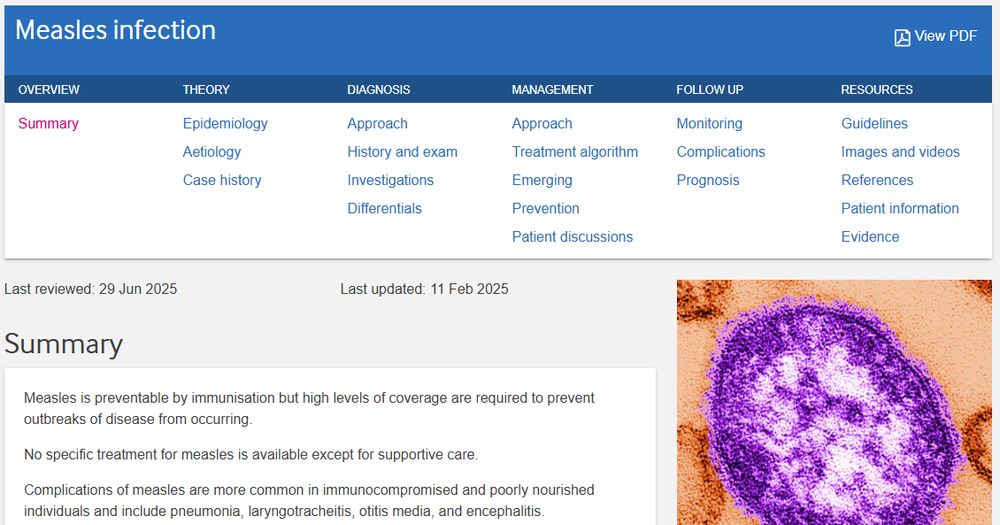Select the FOLLOW UP menu heading
Image resolution: width=1000 pixels, height=525 pixels.
point(710,90)
